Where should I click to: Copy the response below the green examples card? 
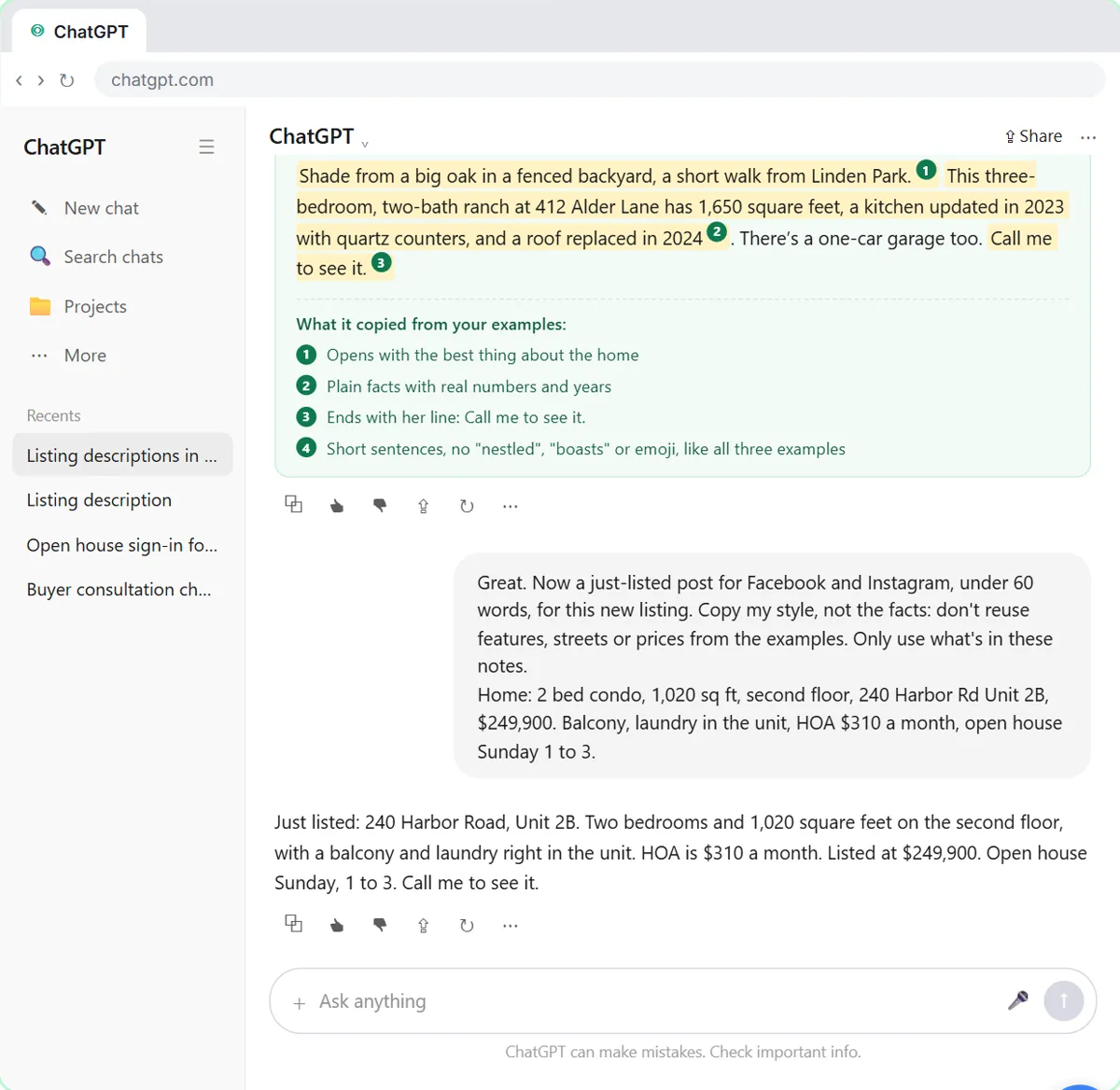point(293,505)
